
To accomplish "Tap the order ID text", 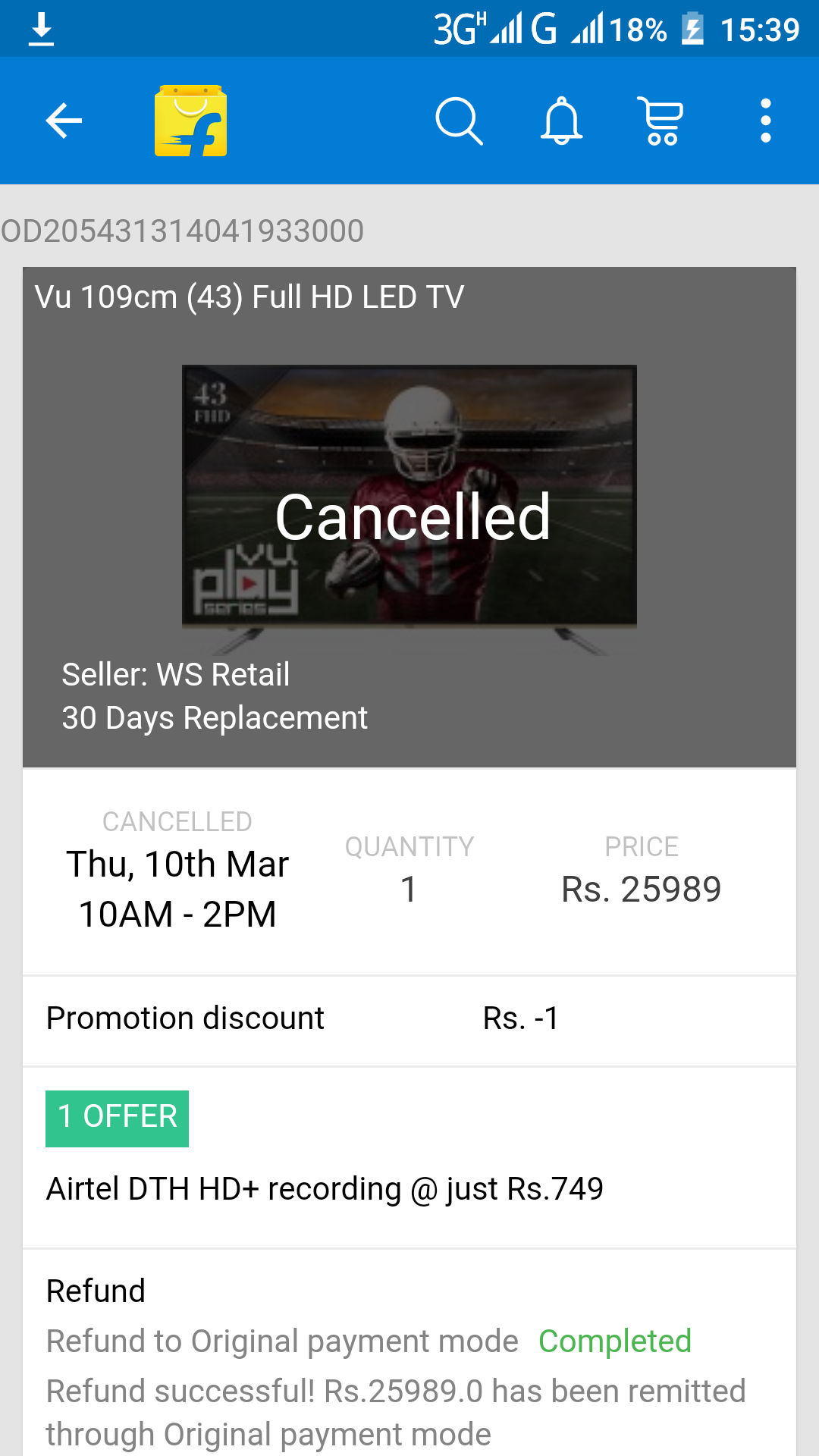I will pos(183,231).
